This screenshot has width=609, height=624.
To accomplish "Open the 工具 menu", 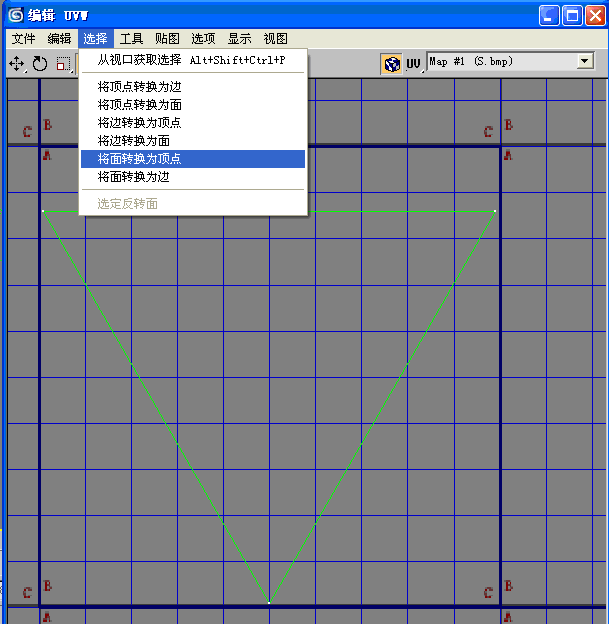I will pyautogui.click(x=131, y=39).
